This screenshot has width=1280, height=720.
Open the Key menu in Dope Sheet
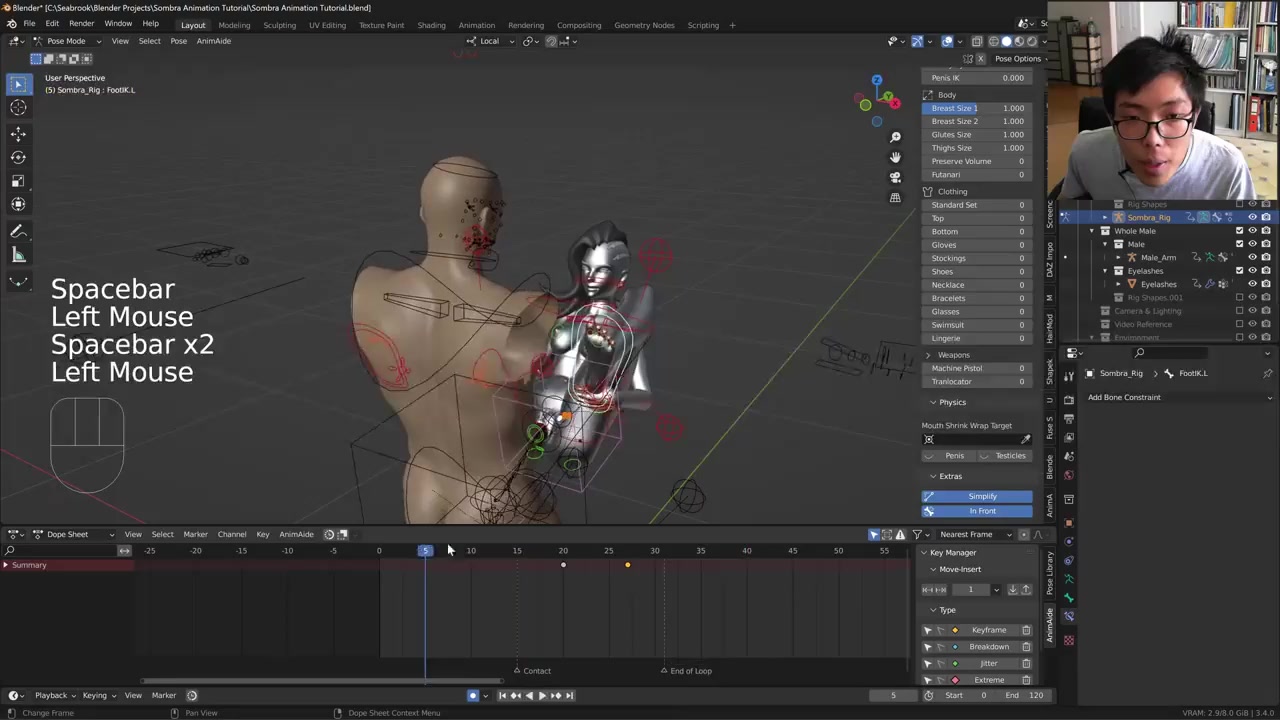pos(262,534)
